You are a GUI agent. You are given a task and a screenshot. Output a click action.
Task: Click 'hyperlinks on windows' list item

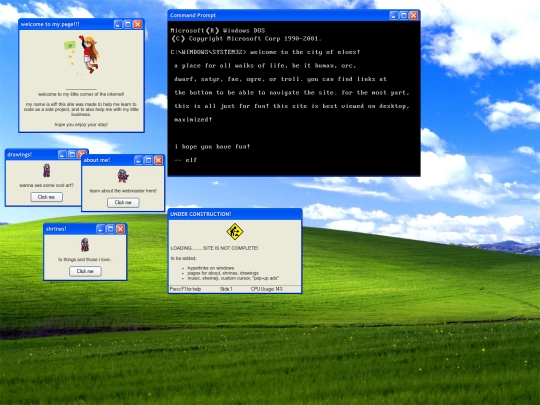click(x=211, y=268)
